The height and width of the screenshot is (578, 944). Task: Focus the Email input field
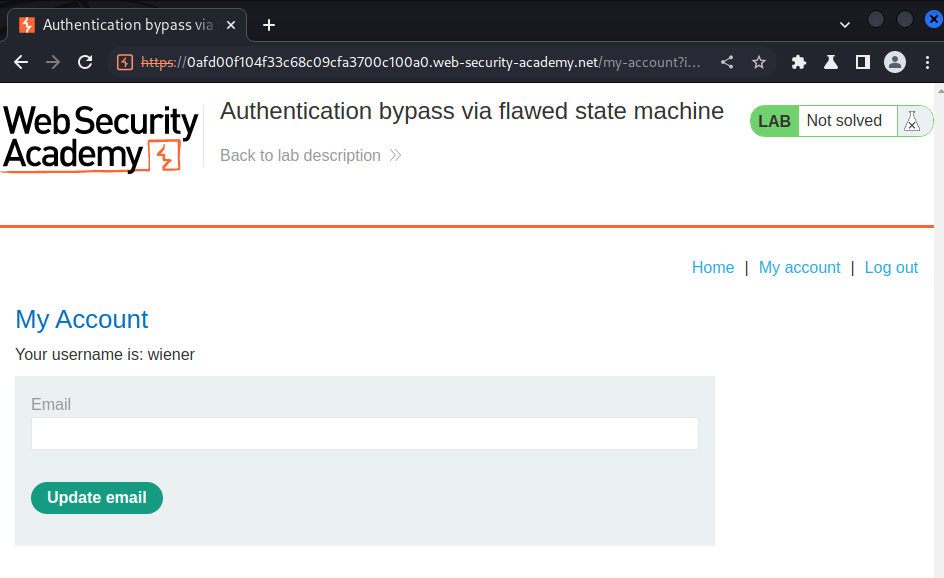365,434
